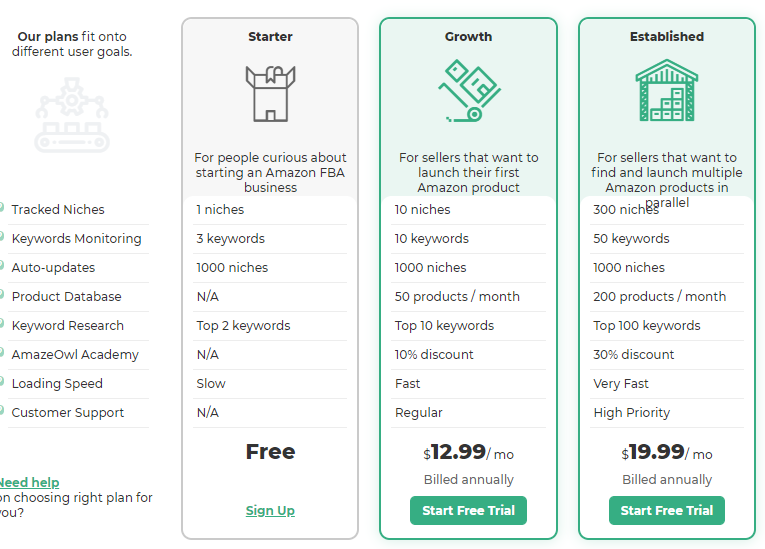Click the info icon beside Tracked Niches
Image resolution: width=765 pixels, height=549 pixels.
coord(1,208)
